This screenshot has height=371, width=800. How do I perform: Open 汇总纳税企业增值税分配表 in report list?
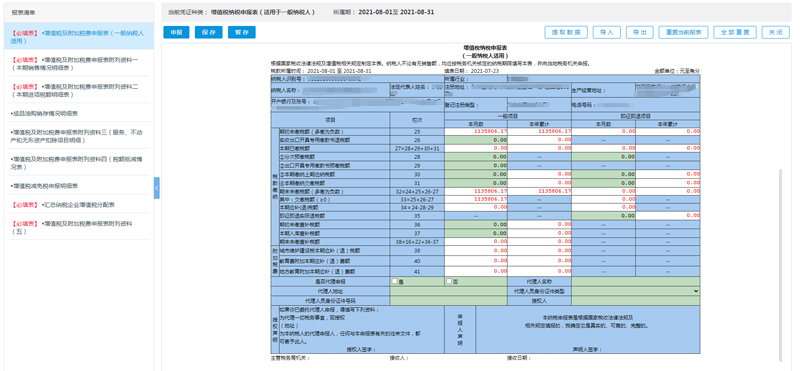coord(77,205)
